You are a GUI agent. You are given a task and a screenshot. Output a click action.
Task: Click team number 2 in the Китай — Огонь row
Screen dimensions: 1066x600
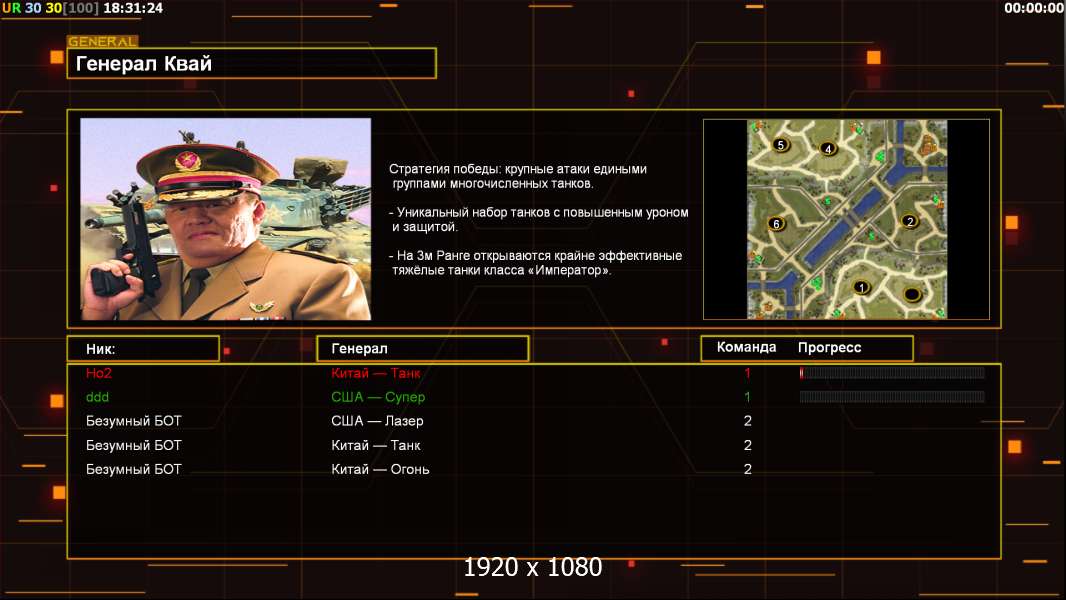point(747,469)
